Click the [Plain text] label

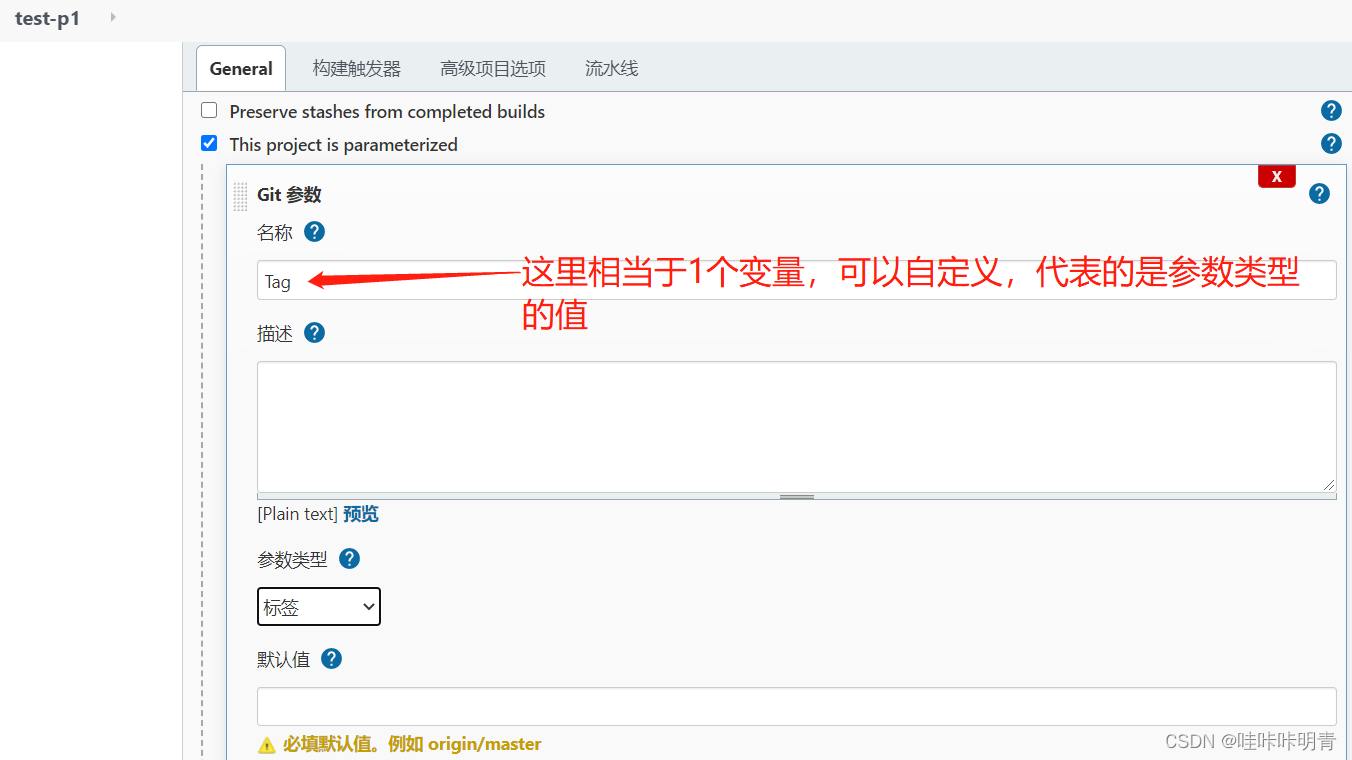tap(297, 514)
